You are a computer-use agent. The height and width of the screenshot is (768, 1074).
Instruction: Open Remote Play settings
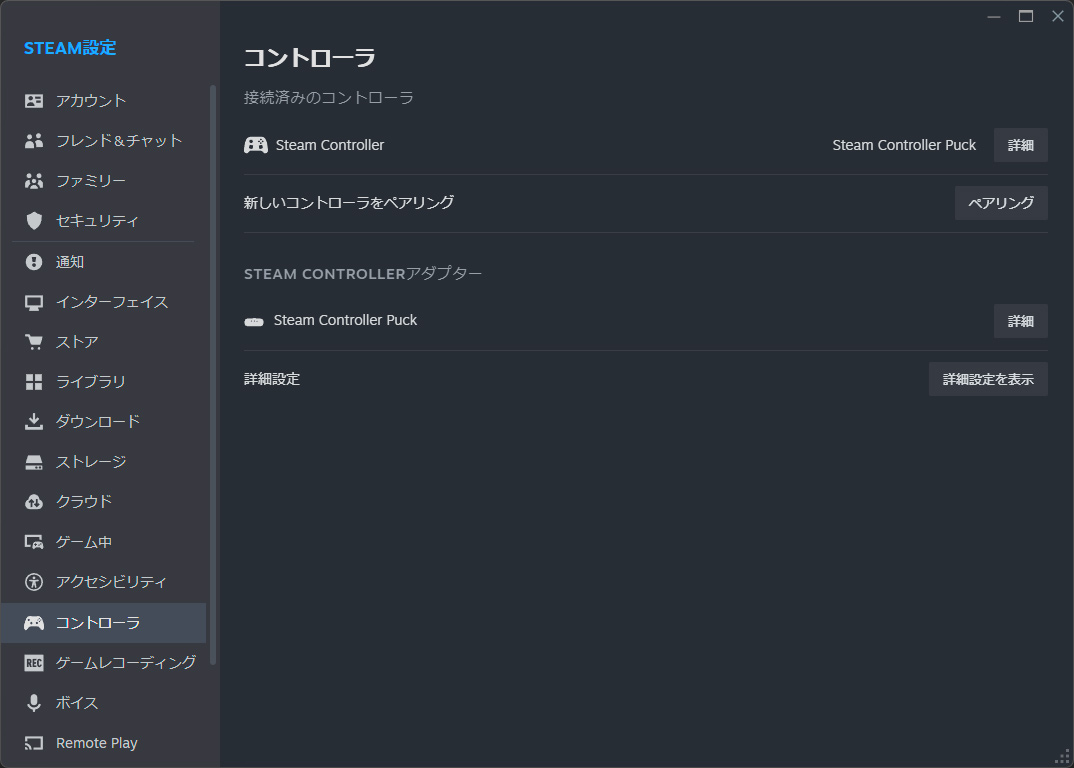click(103, 743)
